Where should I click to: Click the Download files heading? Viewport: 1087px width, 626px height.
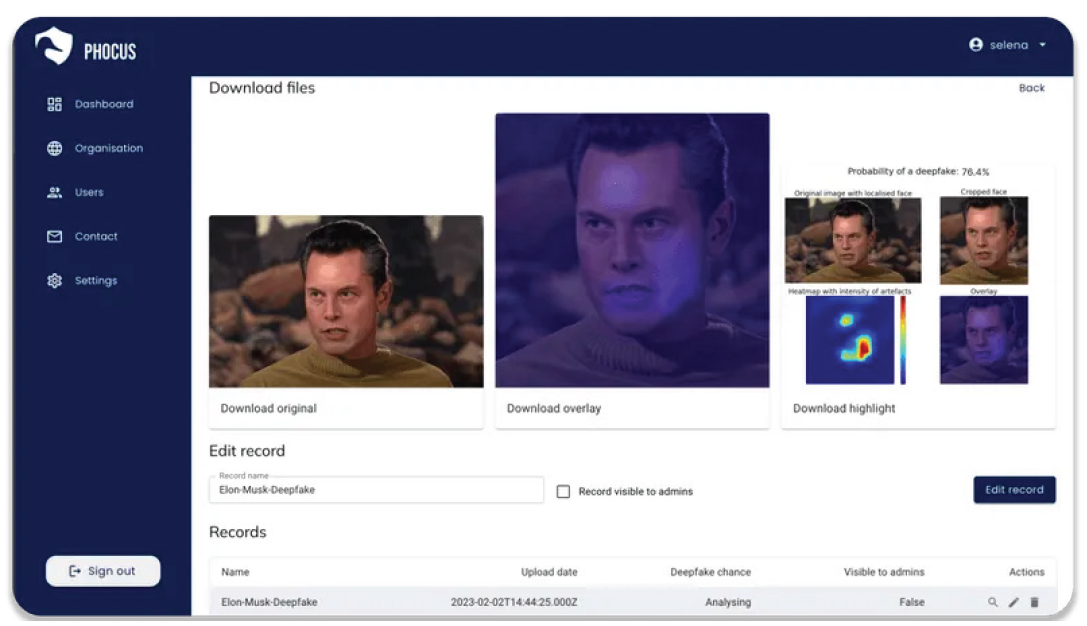pos(261,88)
